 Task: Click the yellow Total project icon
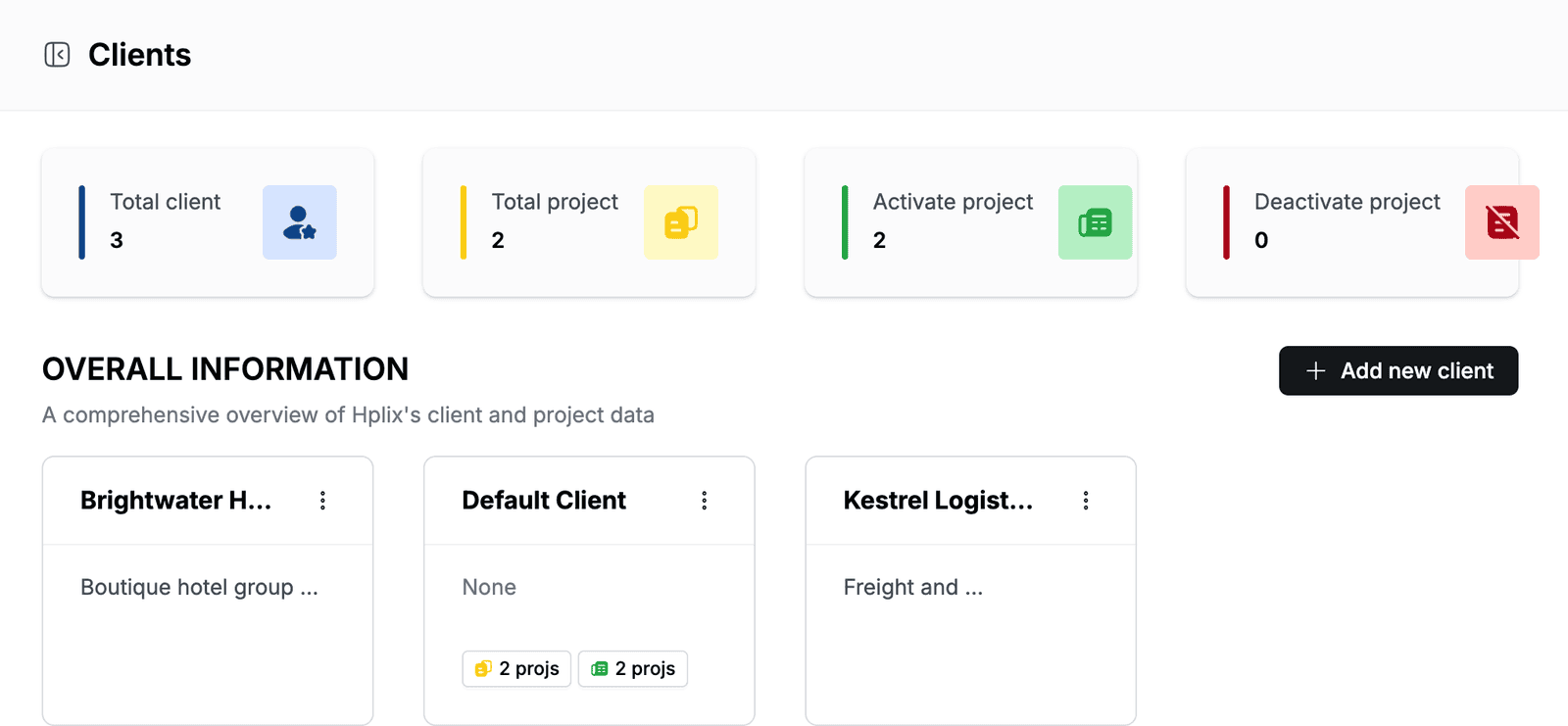tap(681, 222)
